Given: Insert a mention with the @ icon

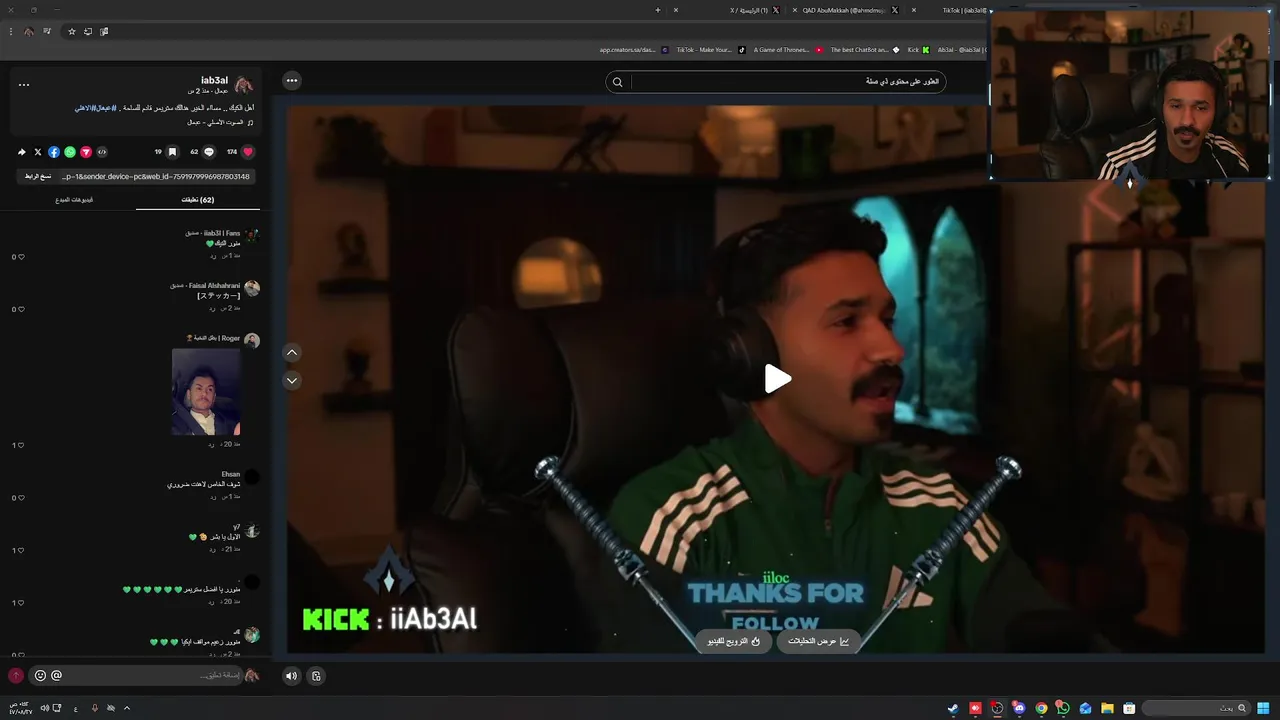Looking at the screenshot, I should [56, 676].
